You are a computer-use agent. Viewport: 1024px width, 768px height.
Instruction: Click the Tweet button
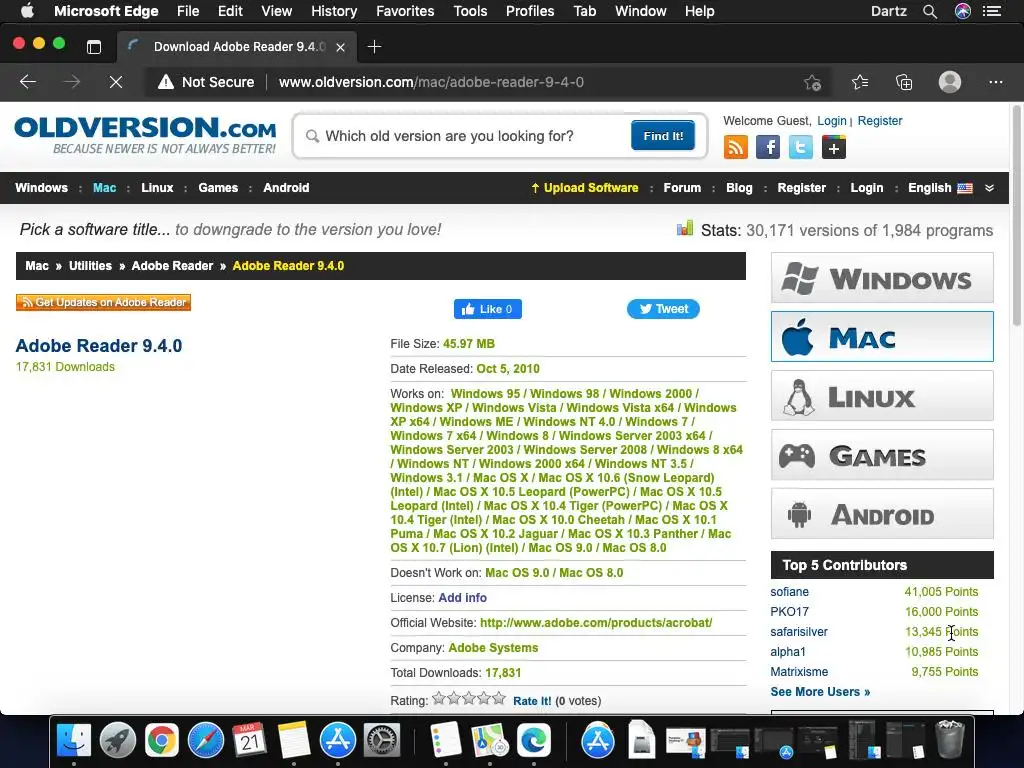click(663, 309)
